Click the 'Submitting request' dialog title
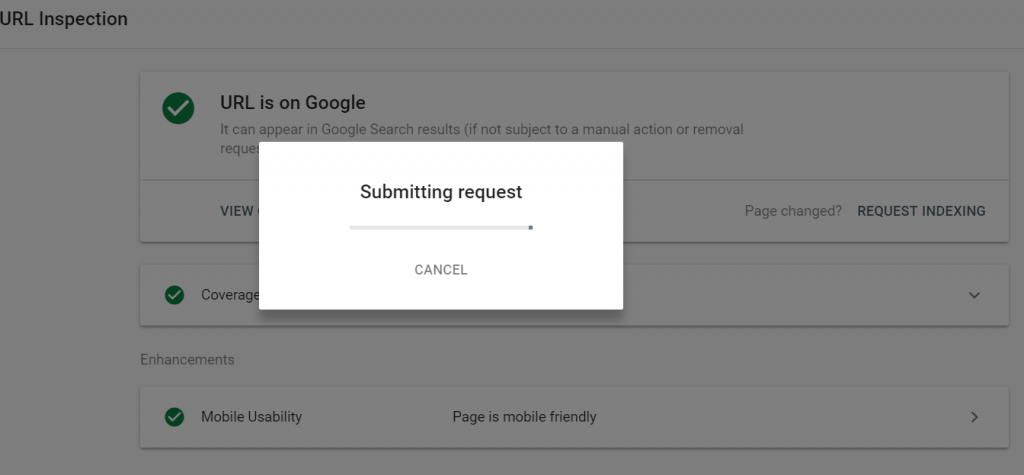 [441, 192]
